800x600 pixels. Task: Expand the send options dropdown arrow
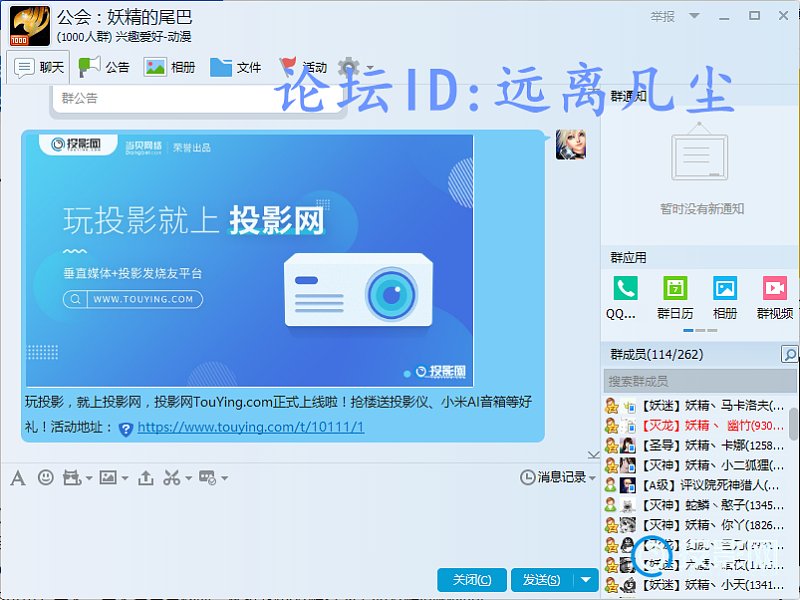pos(586,580)
